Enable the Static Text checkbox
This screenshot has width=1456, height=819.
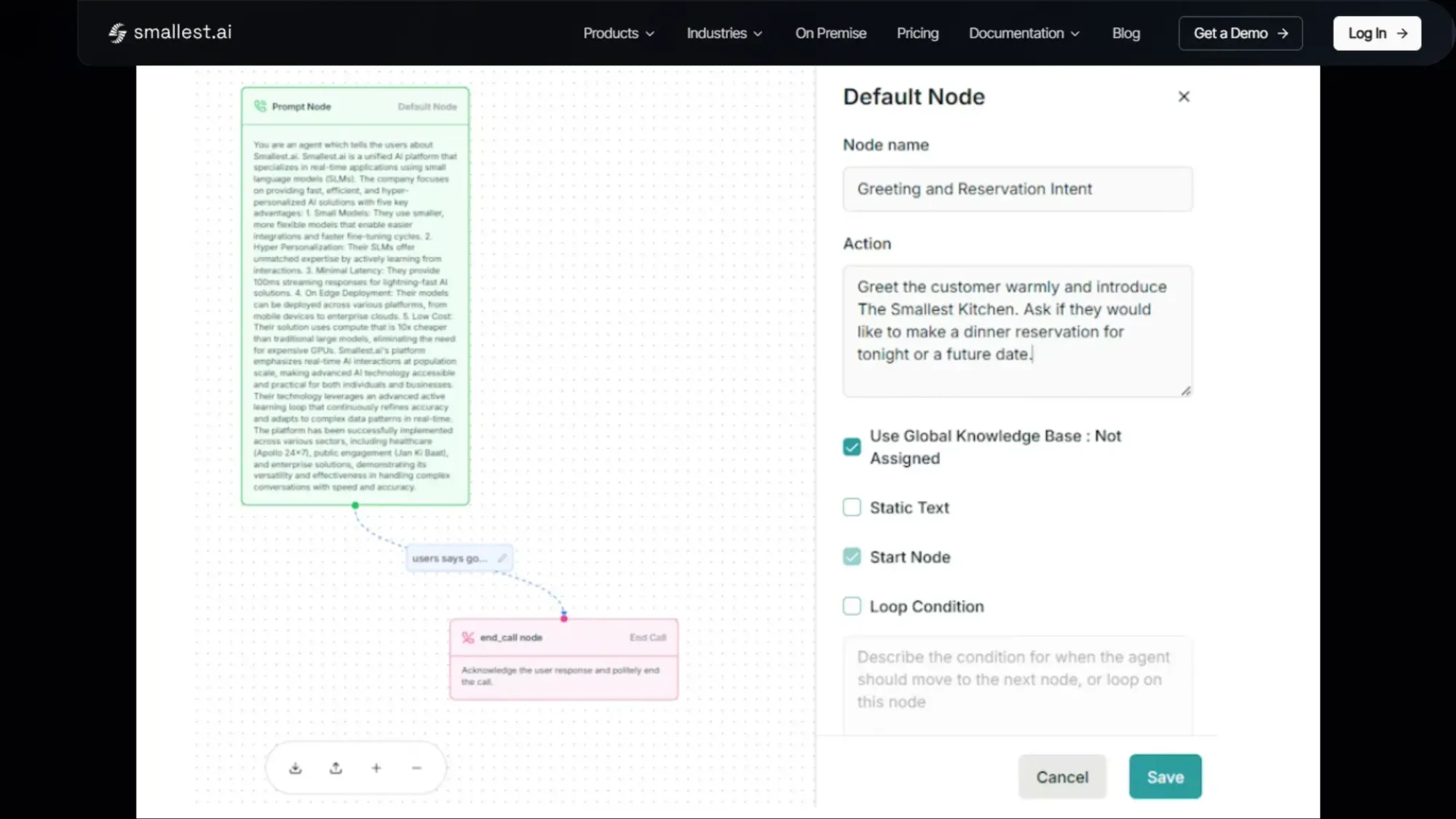coord(852,507)
